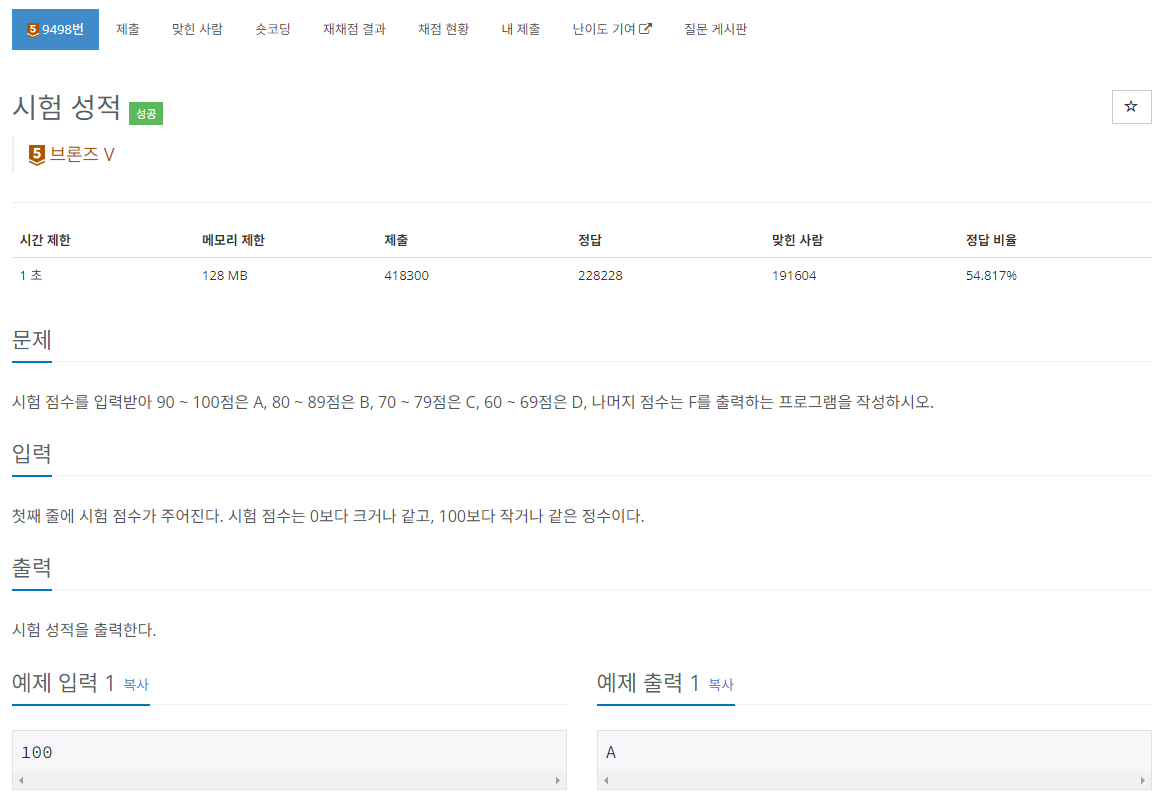Open the 재채점 결과 tab
The height and width of the screenshot is (799, 1163).
pyautogui.click(x=355, y=30)
